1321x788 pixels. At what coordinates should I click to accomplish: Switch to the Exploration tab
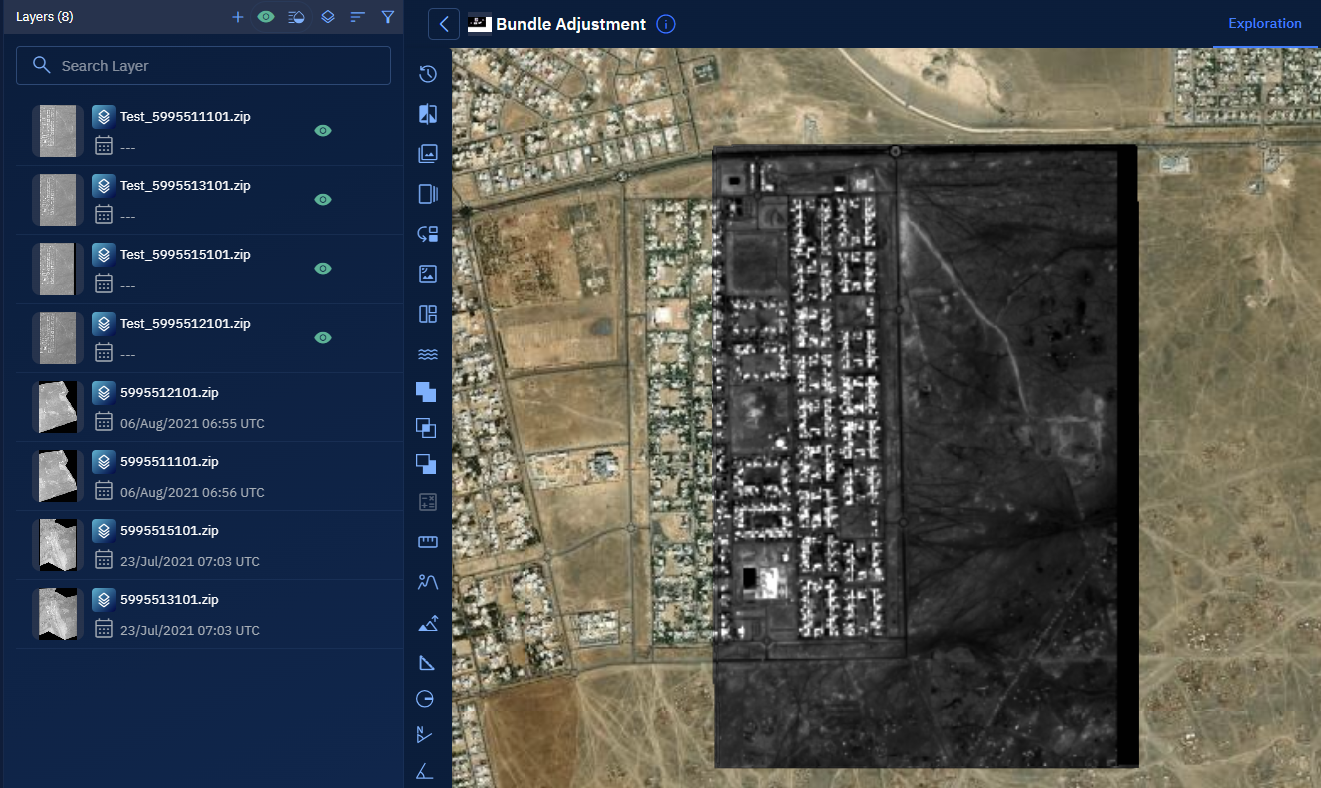pyautogui.click(x=1265, y=23)
